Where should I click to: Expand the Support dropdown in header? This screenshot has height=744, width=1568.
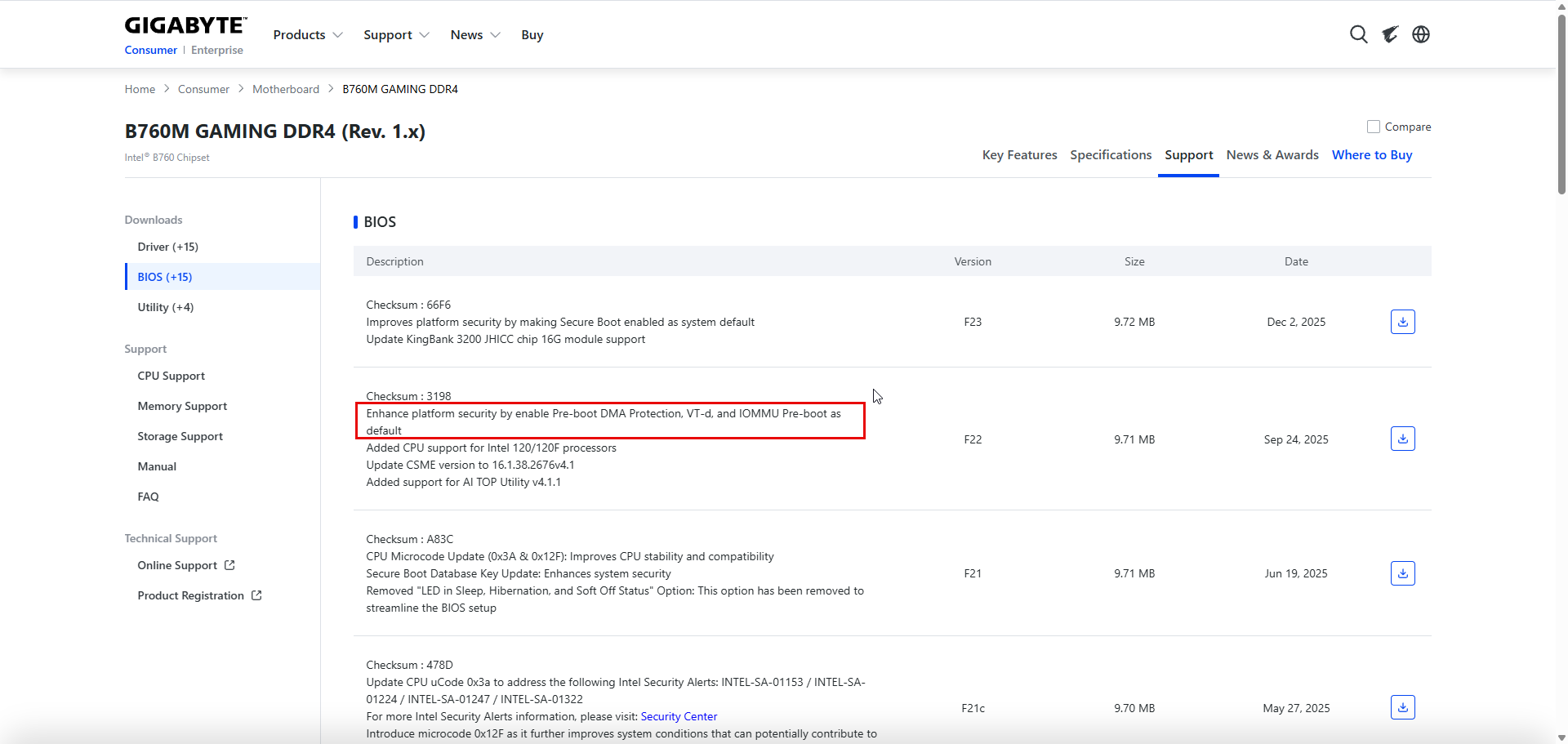(396, 35)
